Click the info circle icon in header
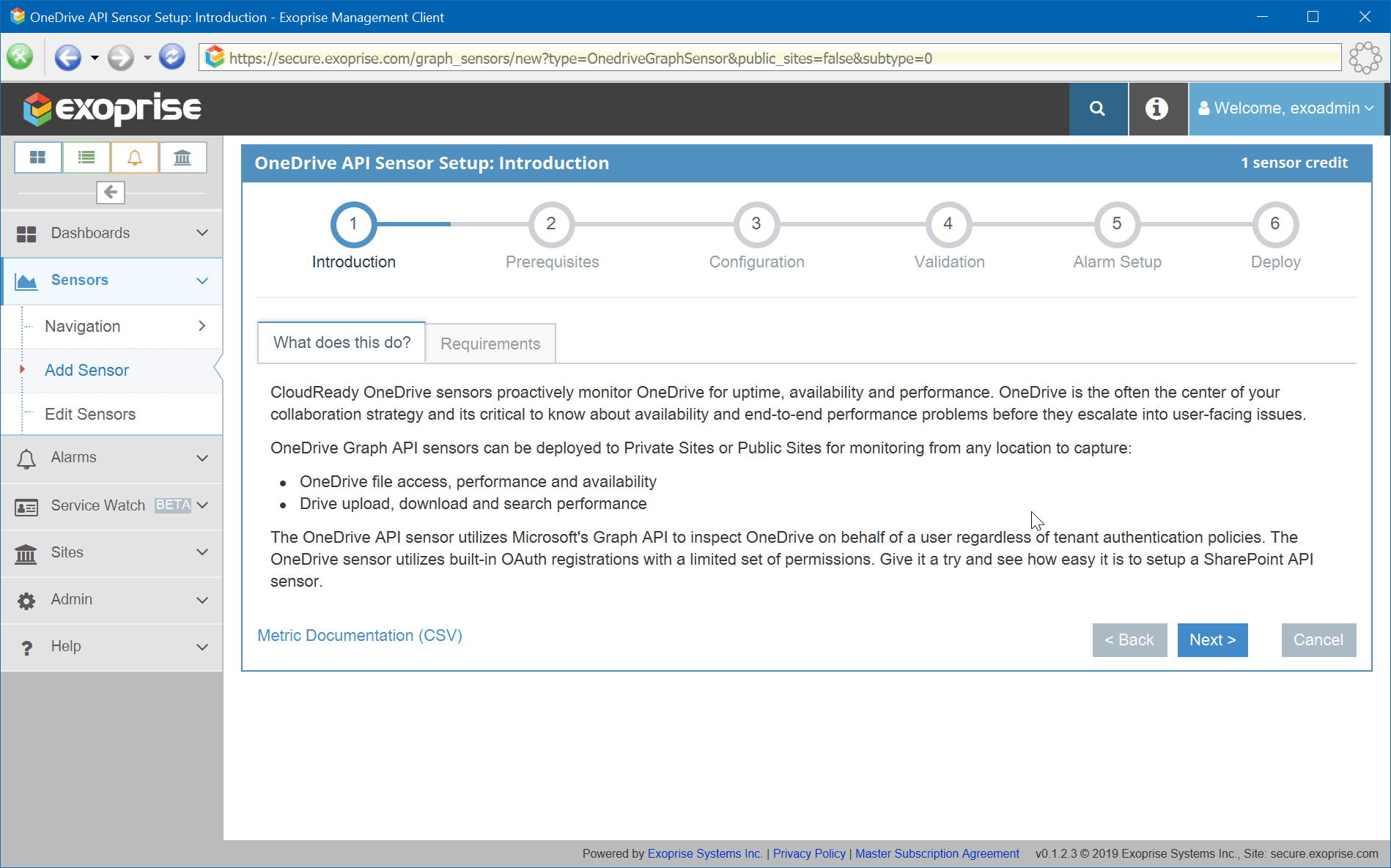1391x868 pixels. coord(1156,108)
